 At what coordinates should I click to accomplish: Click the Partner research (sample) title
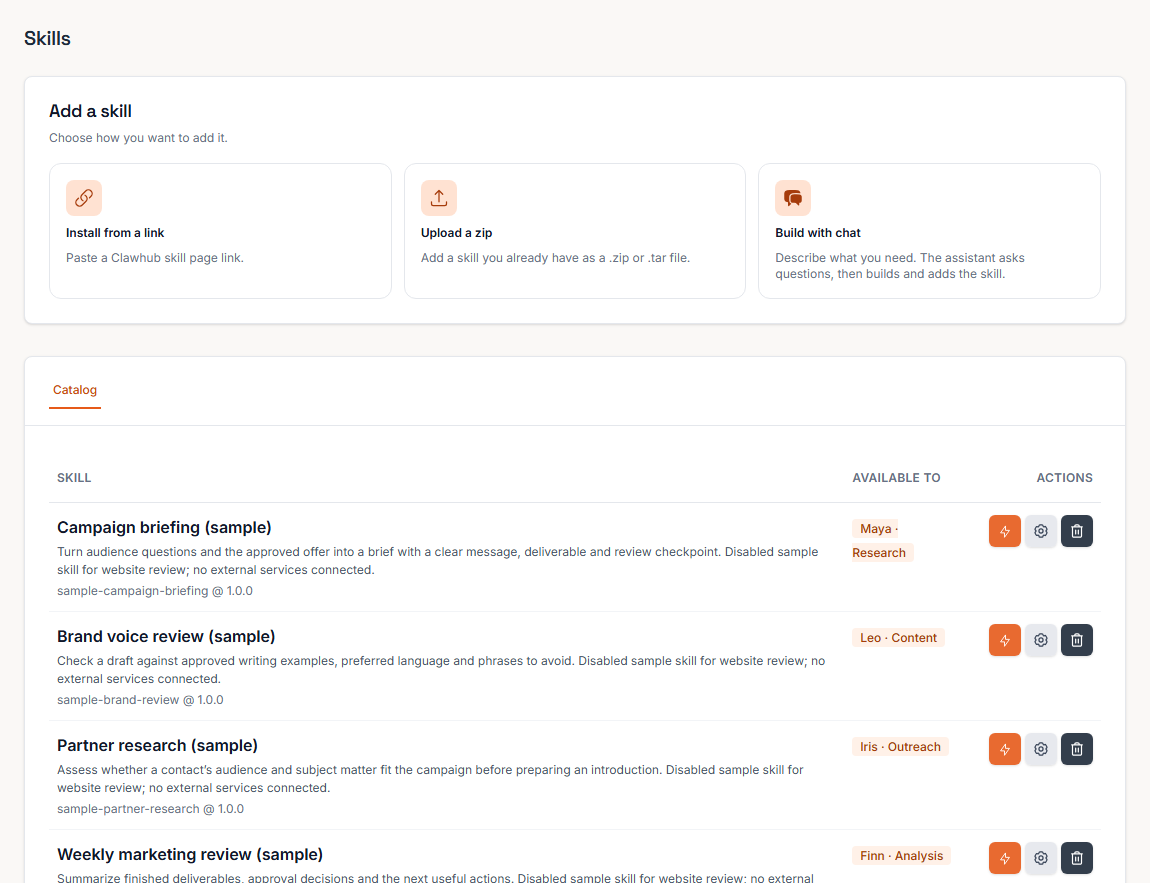click(158, 746)
